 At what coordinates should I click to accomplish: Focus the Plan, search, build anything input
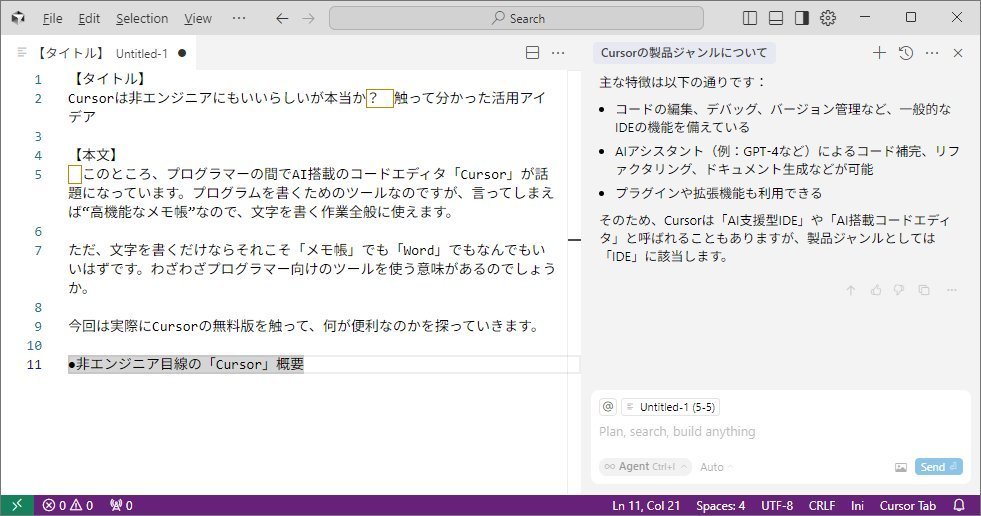tap(780, 432)
